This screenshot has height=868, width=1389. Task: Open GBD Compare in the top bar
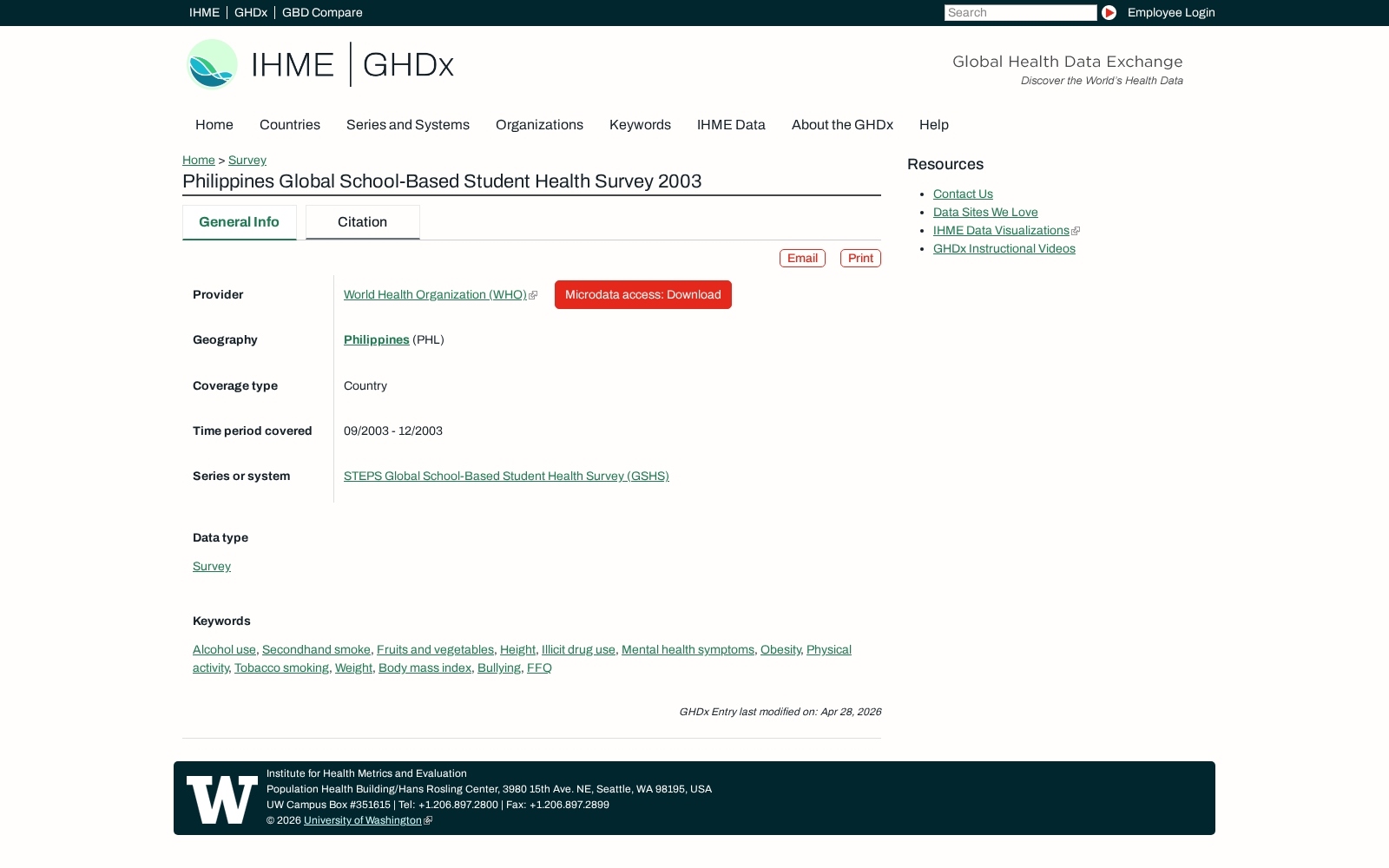322,13
